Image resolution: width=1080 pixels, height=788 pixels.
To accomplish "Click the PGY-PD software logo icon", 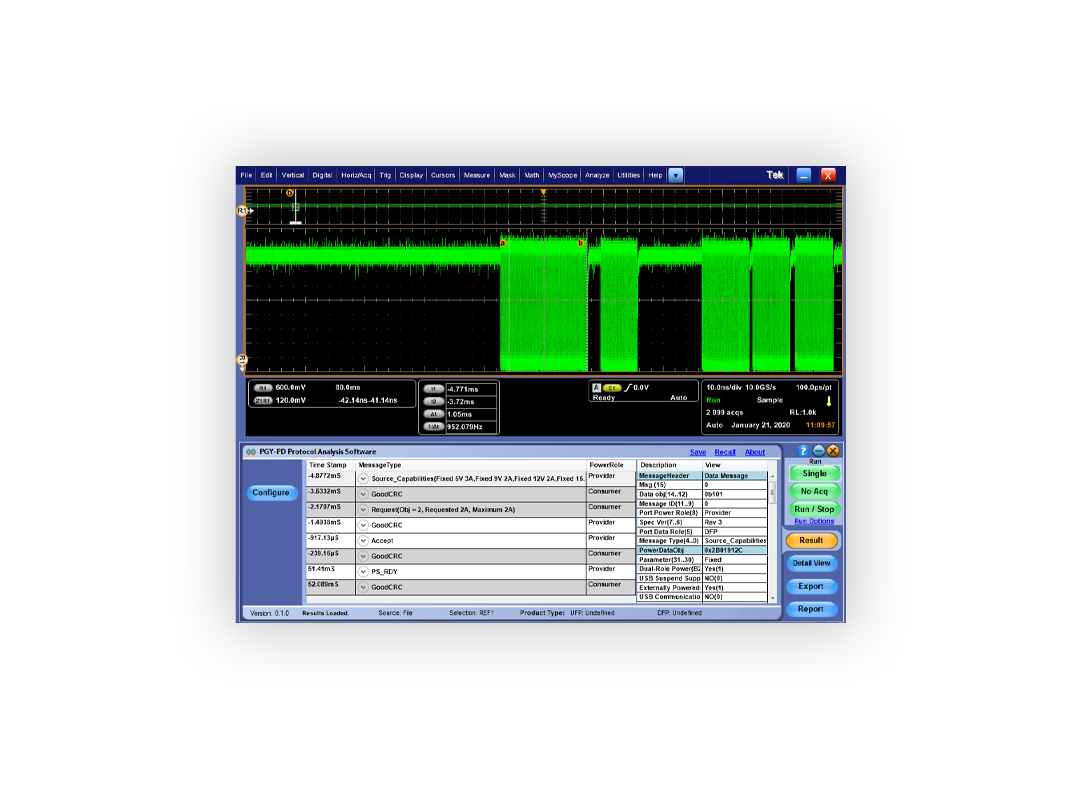I will 251,452.
